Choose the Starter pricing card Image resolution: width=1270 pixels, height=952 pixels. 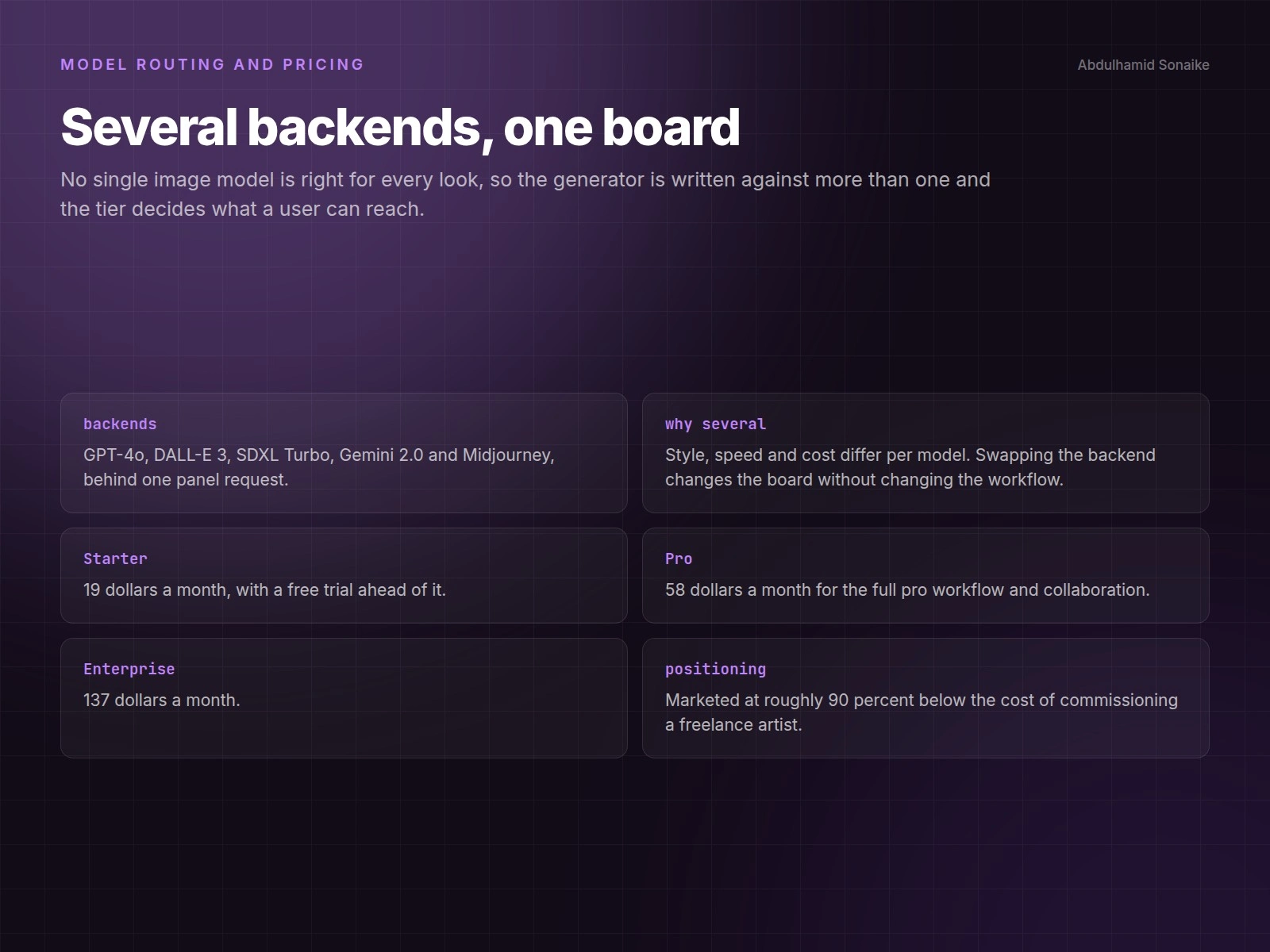[x=344, y=575]
